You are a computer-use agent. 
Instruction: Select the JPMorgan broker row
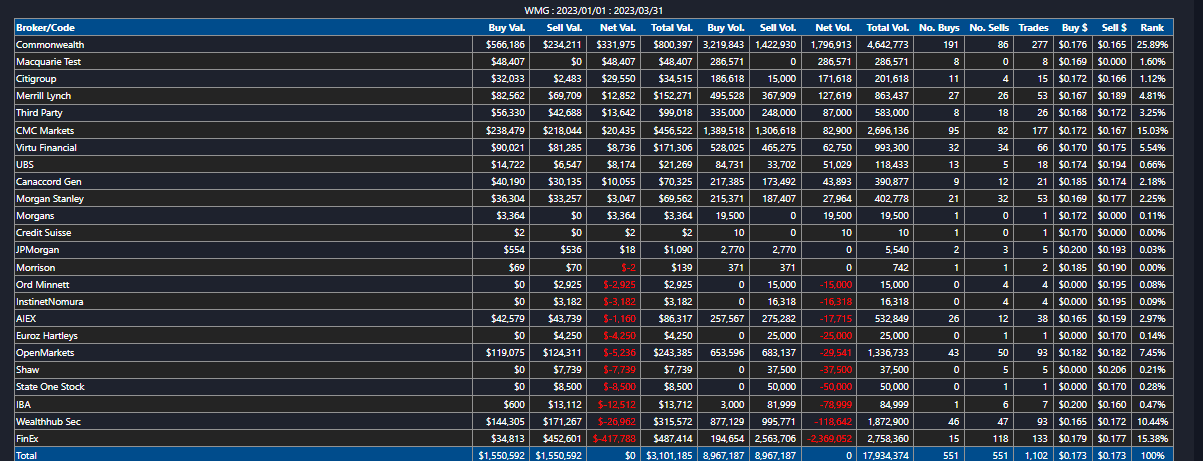pyautogui.click(x=592, y=250)
